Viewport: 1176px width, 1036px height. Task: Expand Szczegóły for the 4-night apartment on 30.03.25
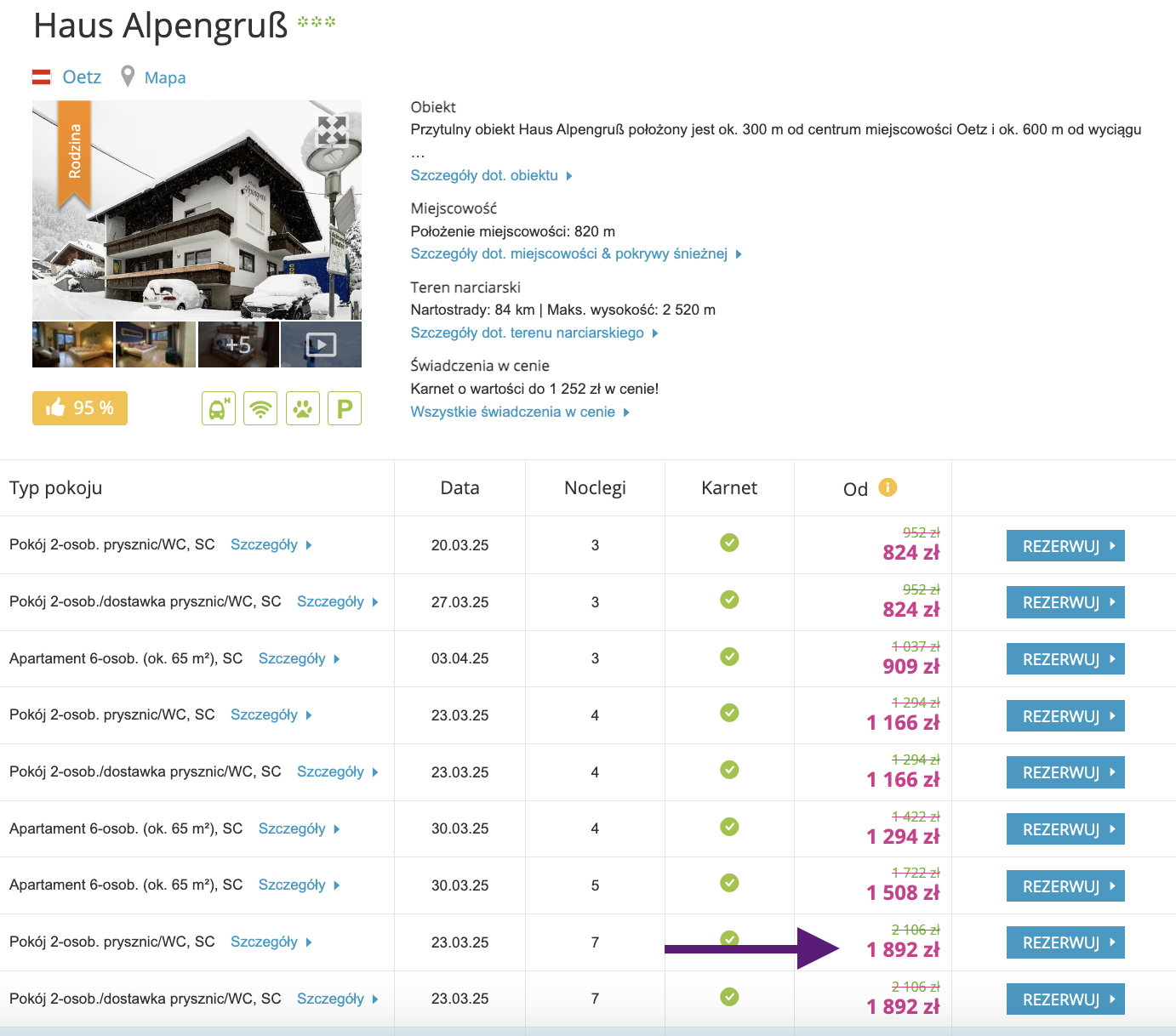click(300, 828)
